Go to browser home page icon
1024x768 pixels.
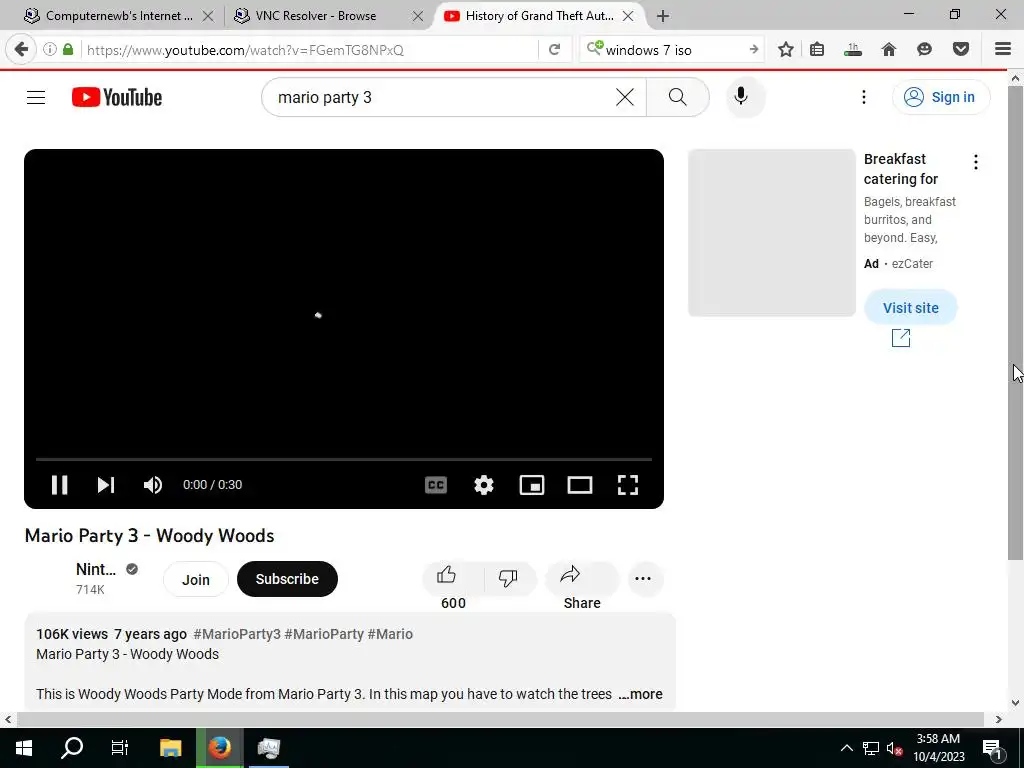tap(889, 49)
